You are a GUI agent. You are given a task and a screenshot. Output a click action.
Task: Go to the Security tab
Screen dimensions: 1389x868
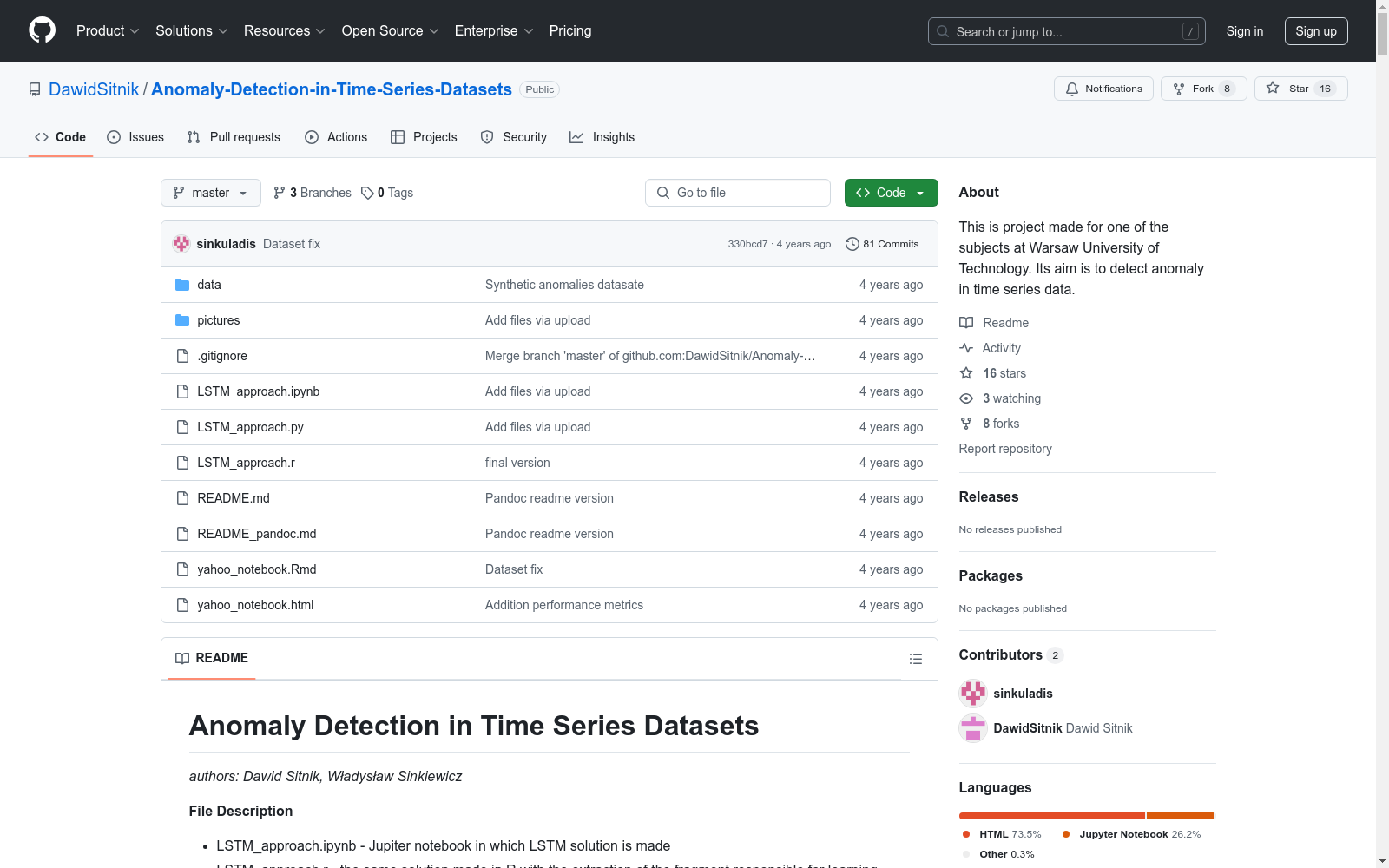click(x=514, y=137)
